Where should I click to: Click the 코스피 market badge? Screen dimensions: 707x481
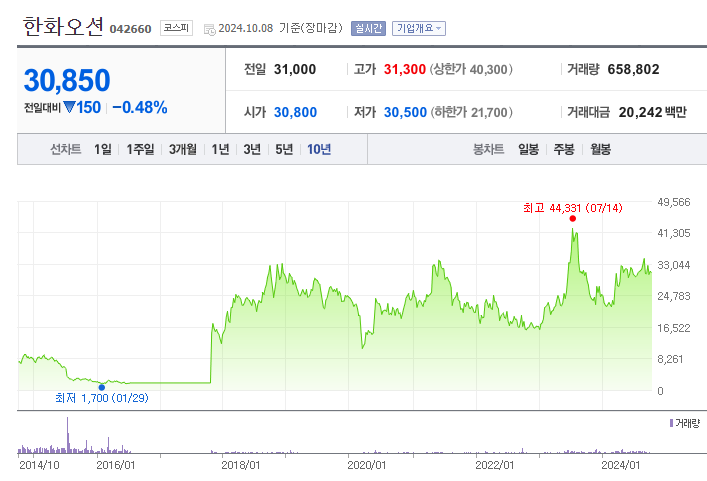176,28
